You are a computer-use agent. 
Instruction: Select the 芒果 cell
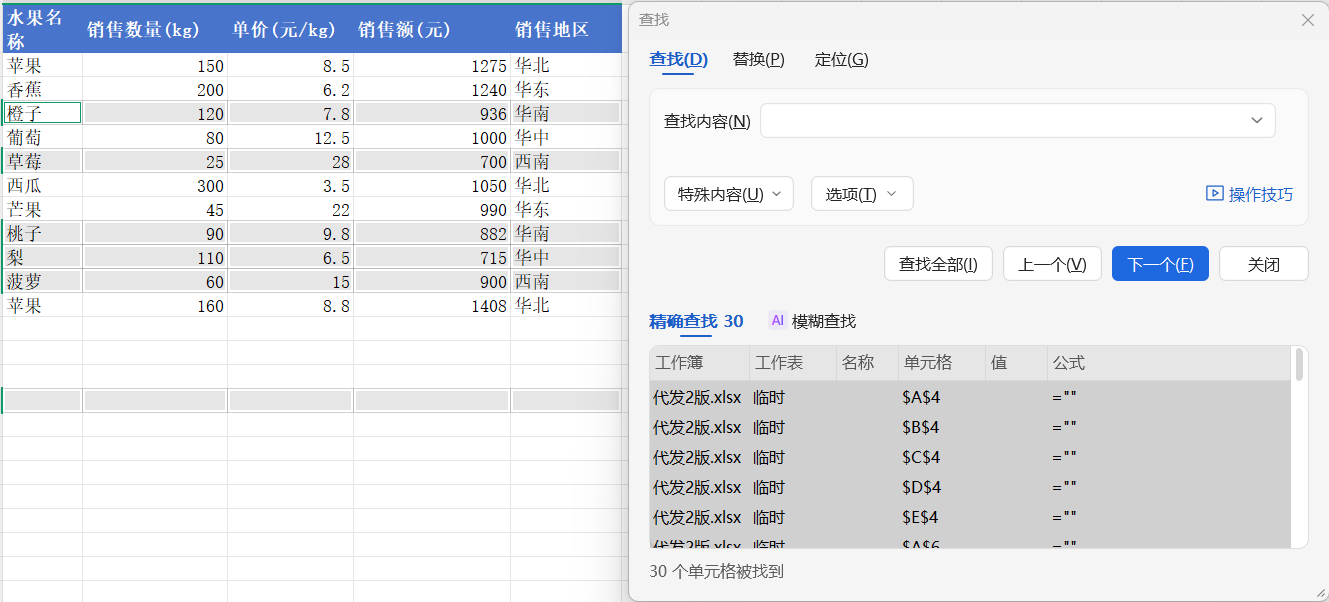tap(42, 209)
